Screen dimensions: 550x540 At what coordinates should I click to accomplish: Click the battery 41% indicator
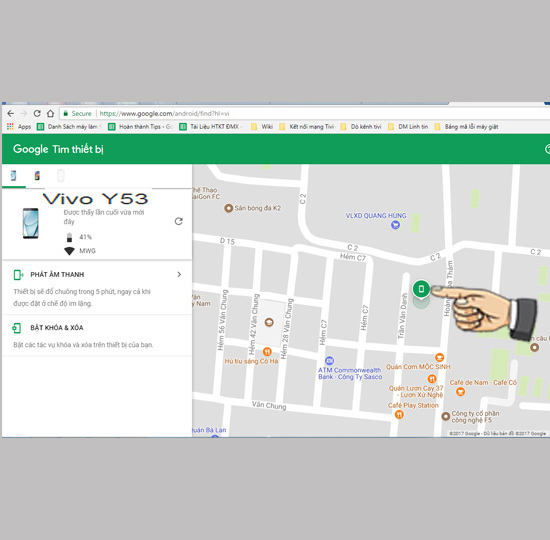(x=79, y=237)
